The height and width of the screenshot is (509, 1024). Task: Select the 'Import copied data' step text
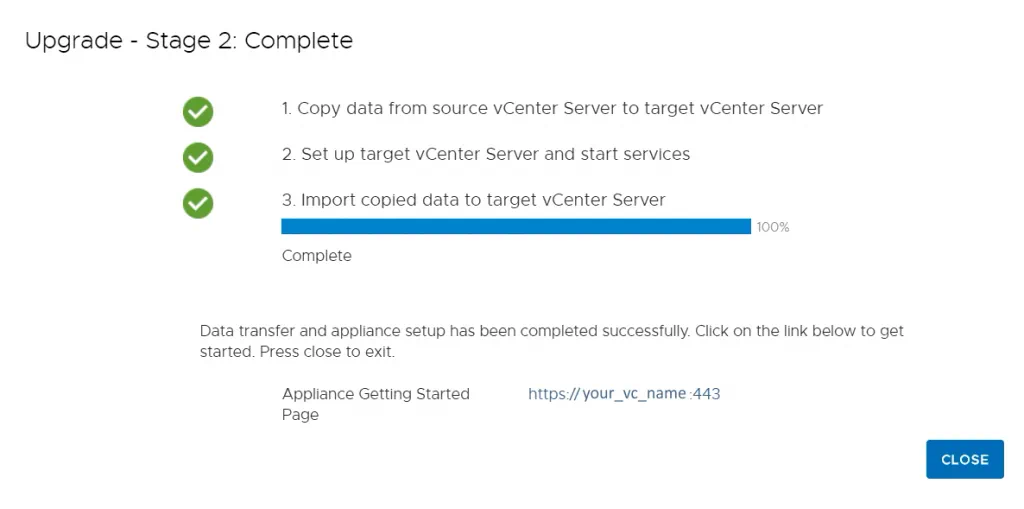point(473,200)
